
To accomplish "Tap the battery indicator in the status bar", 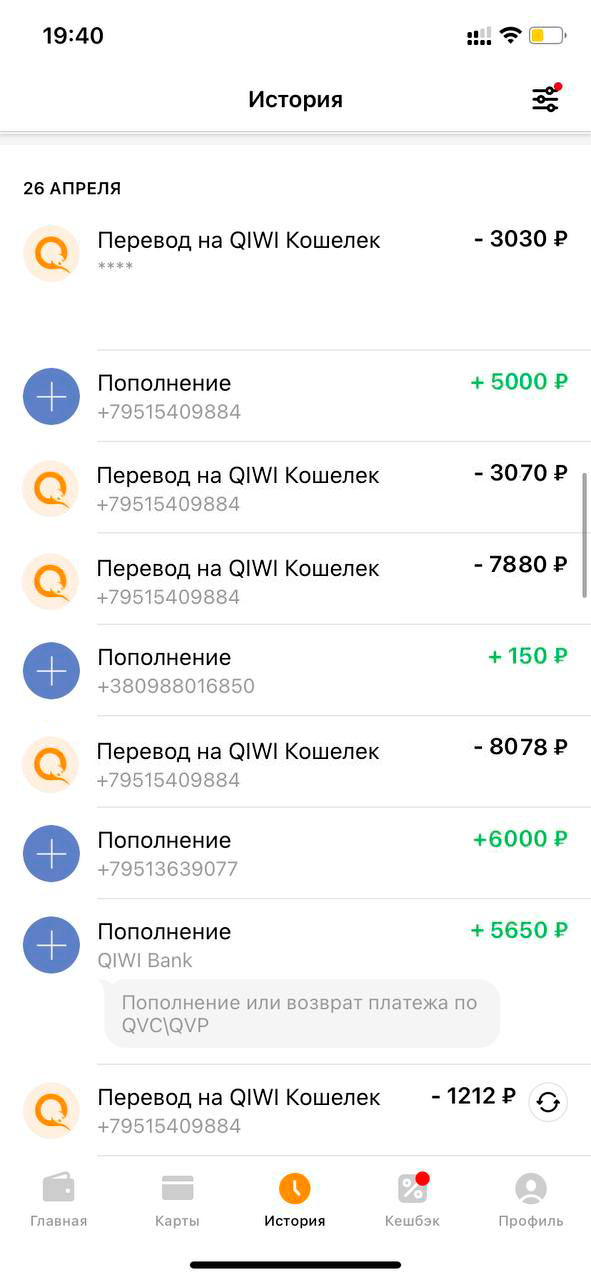I will point(549,37).
